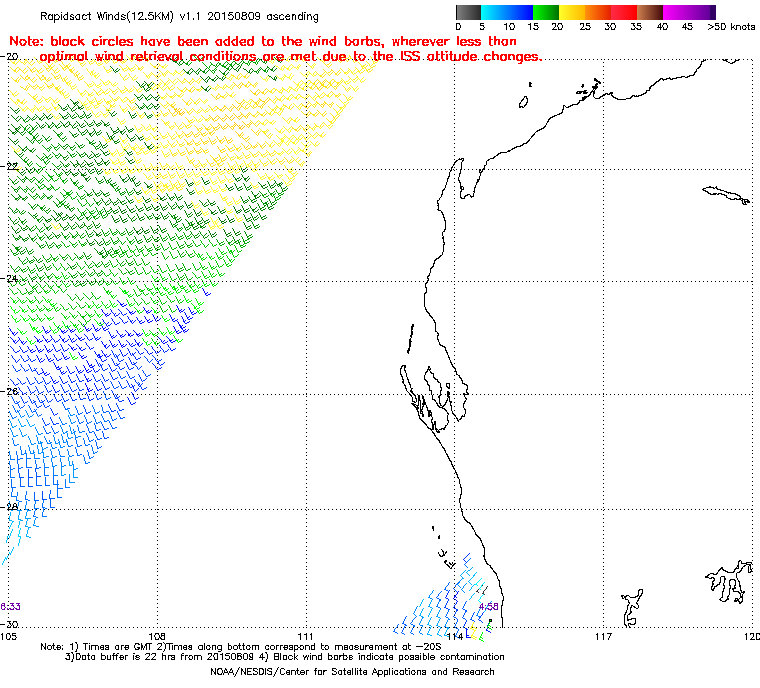Click the red 'Note: black circles have been added' line
The height and width of the screenshot is (688, 760).
[x=263, y=41]
